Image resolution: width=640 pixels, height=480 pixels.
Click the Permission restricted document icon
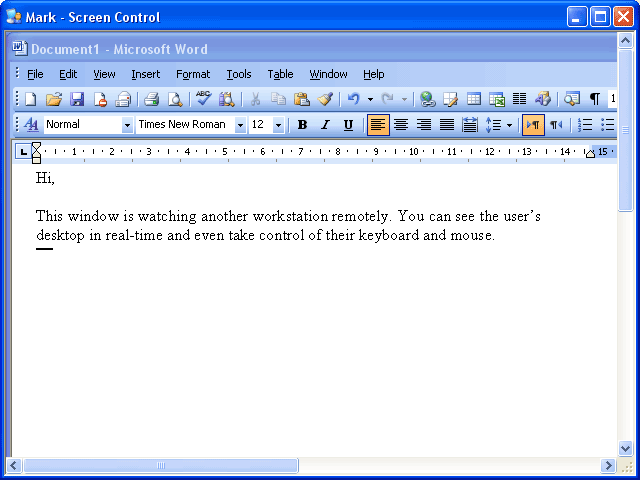pos(100,99)
